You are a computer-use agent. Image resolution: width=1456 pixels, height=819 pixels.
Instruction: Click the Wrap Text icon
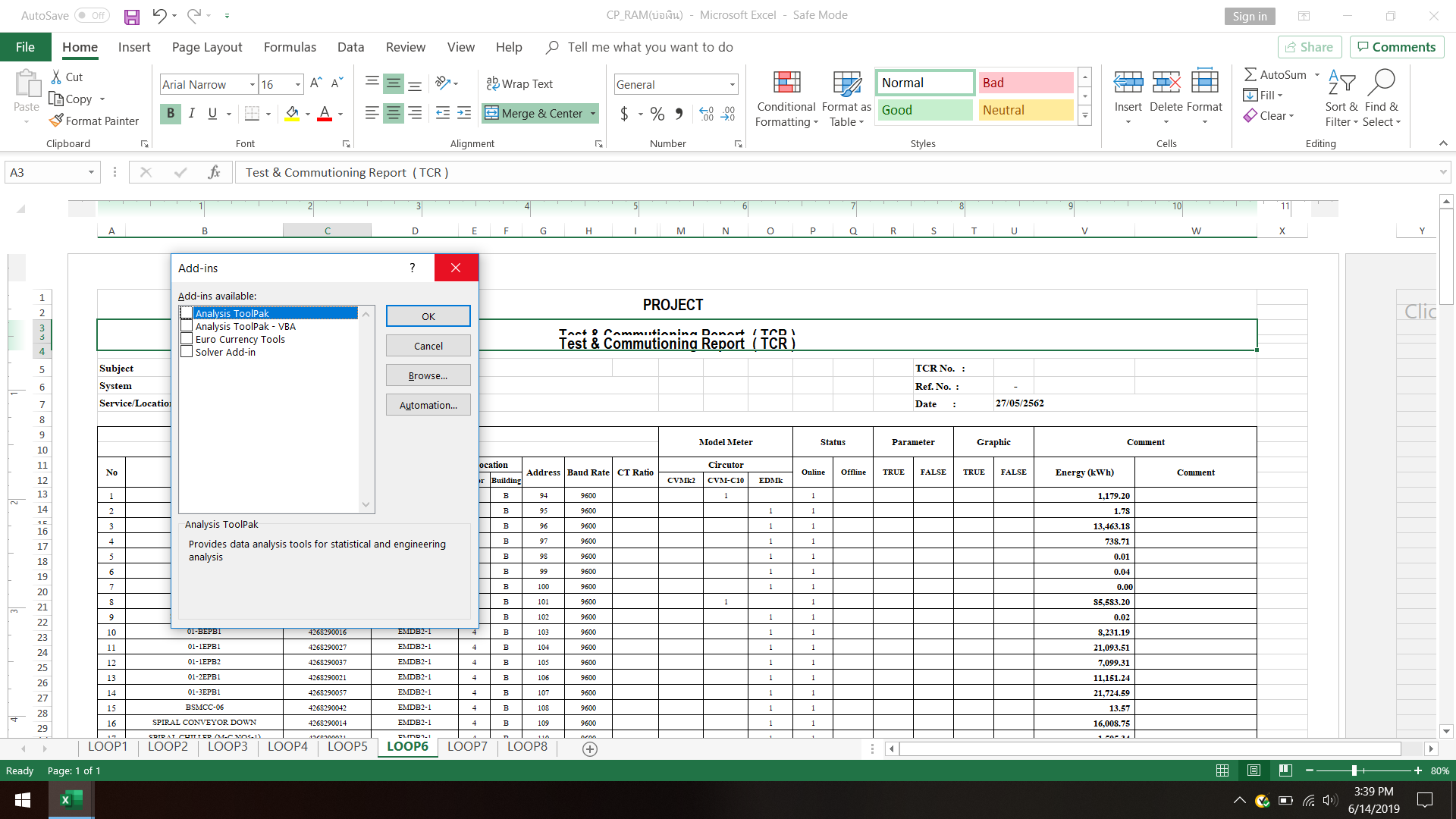[x=493, y=83]
